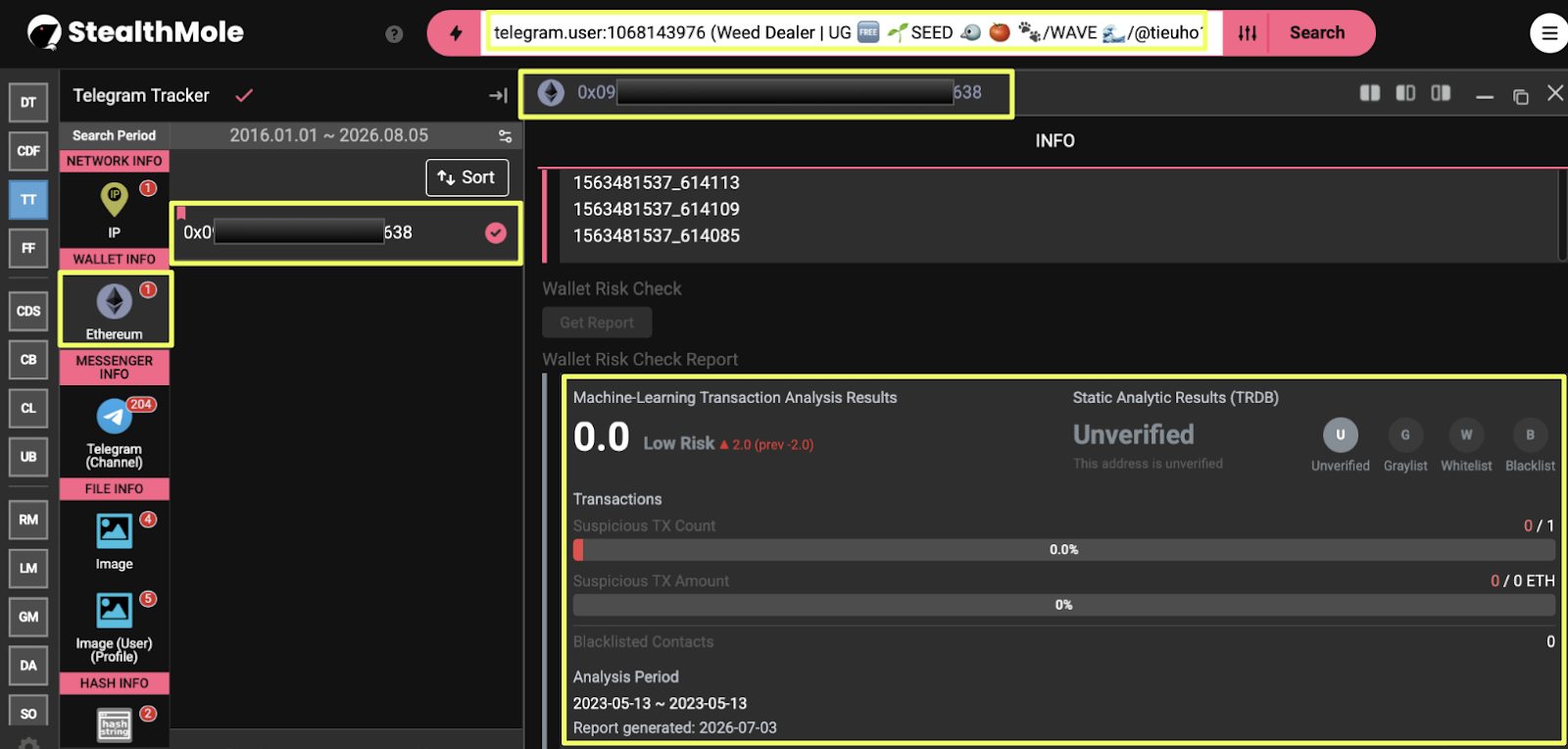Click the analysis period 2023-05-13 dates

660,704
